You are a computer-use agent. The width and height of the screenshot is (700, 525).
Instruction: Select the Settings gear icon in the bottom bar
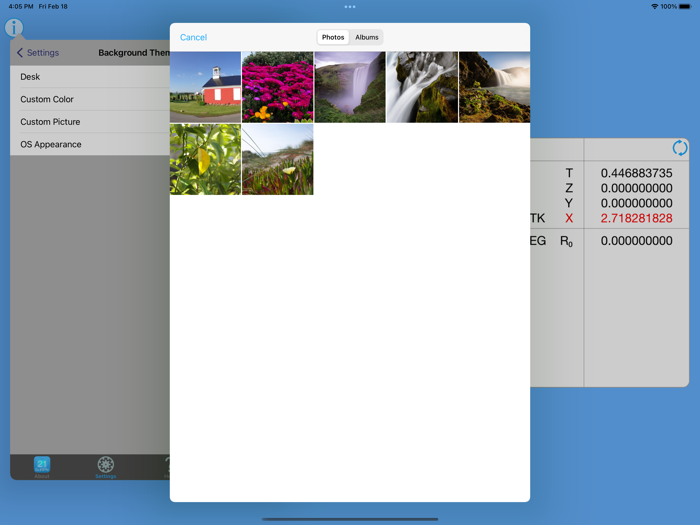pos(106,467)
